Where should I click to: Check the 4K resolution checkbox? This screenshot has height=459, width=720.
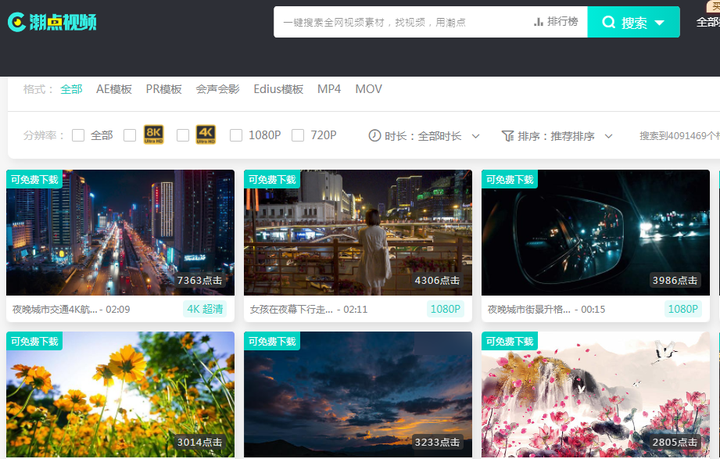pos(183,135)
